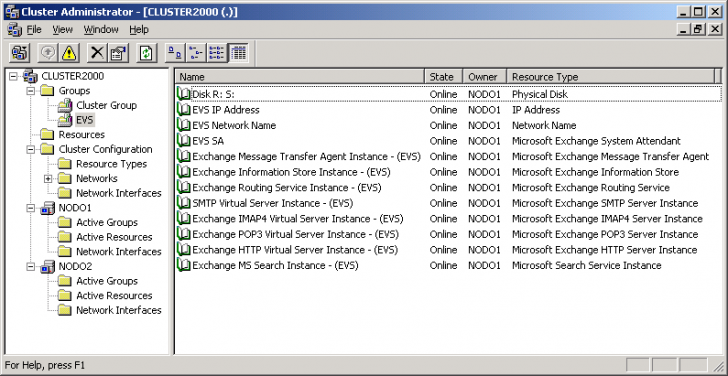
Task: Collapse the NODO1 tree node
Action: pyautogui.click(x=31, y=208)
